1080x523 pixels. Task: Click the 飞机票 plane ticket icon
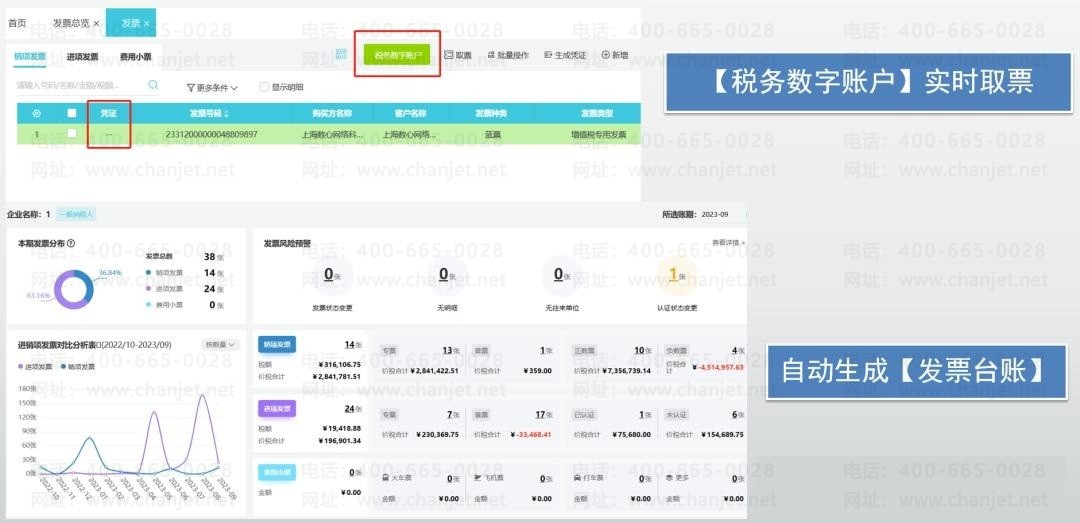point(479,478)
